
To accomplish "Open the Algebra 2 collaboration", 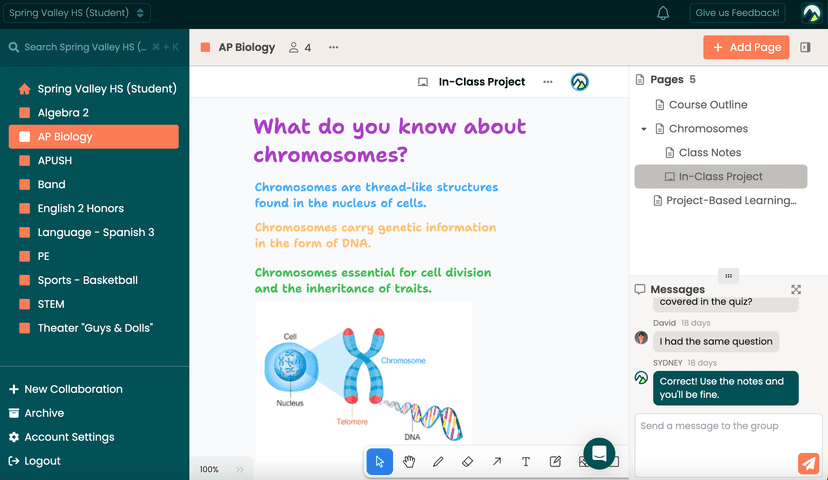I will 63,113.
